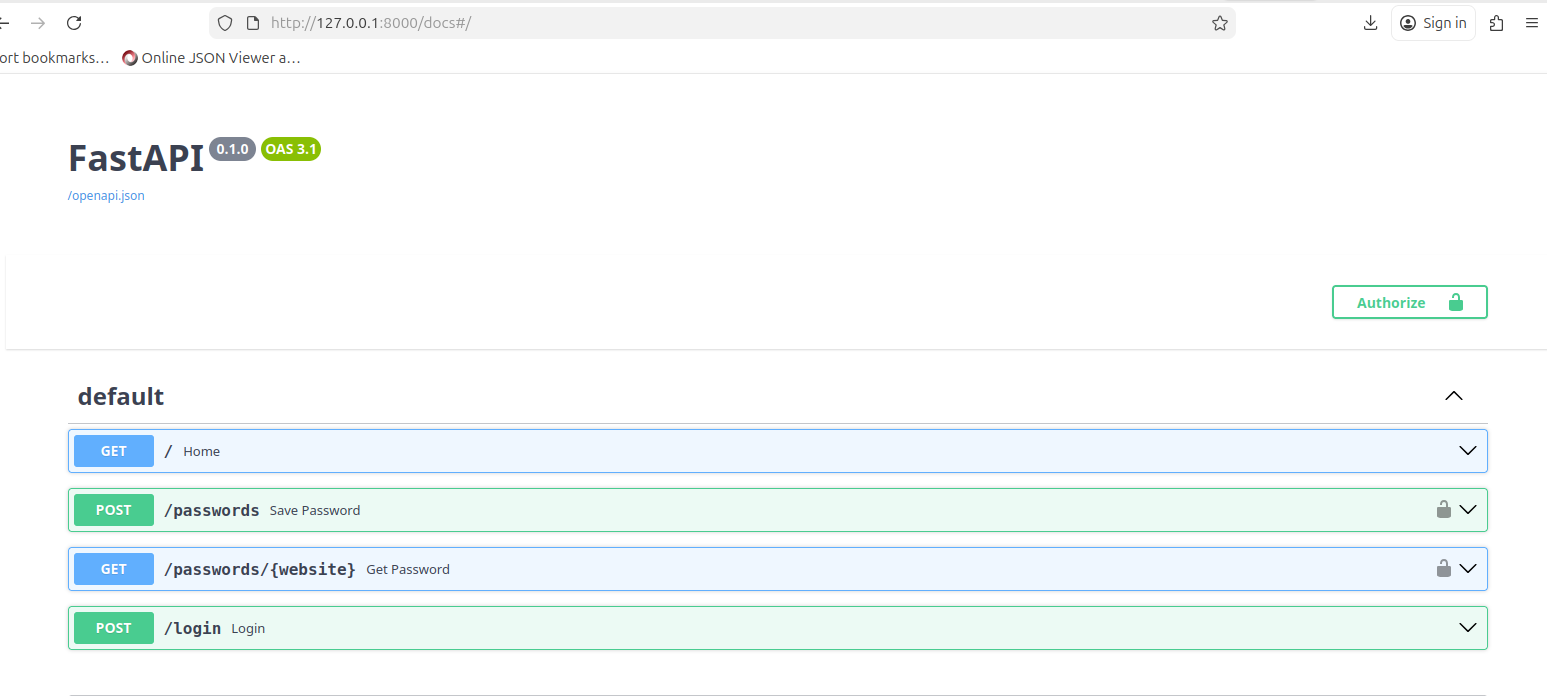Click the Authorize button
The image size is (1547, 696).
pyautogui.click(x=1409, y=302)
